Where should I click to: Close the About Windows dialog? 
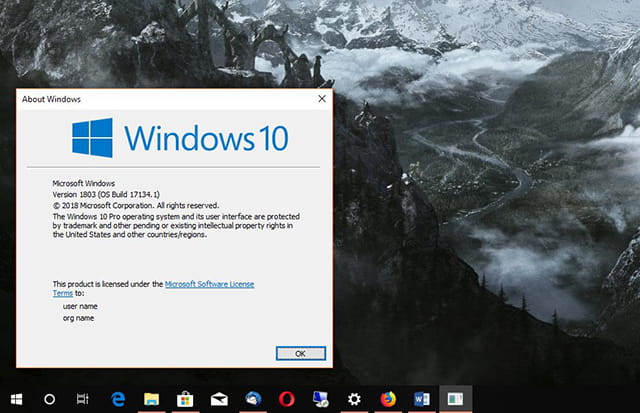[322, 99]
